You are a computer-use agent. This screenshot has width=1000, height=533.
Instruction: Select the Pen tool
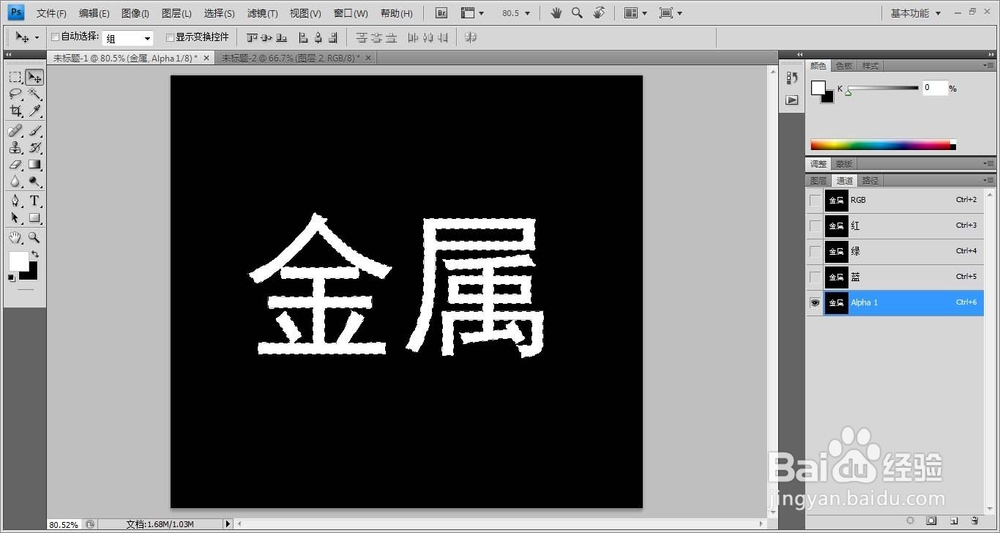coord(15,201)
